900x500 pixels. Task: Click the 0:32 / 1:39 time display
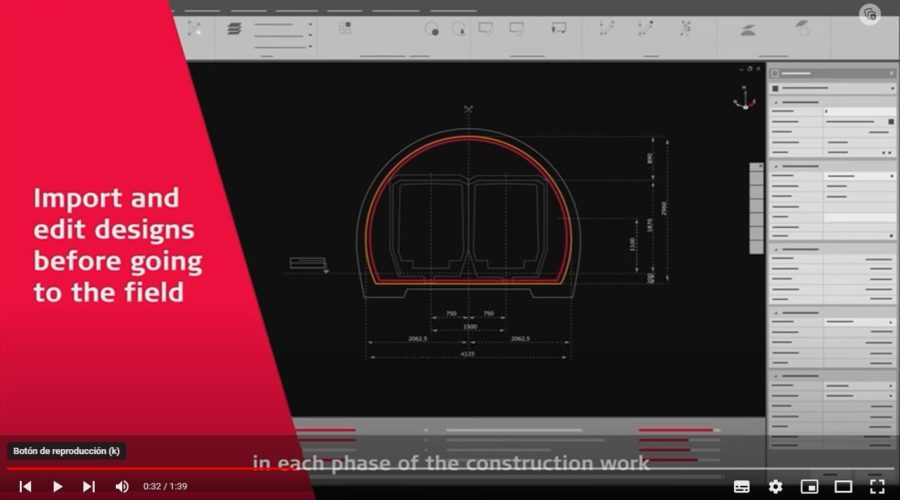point(165,486)
